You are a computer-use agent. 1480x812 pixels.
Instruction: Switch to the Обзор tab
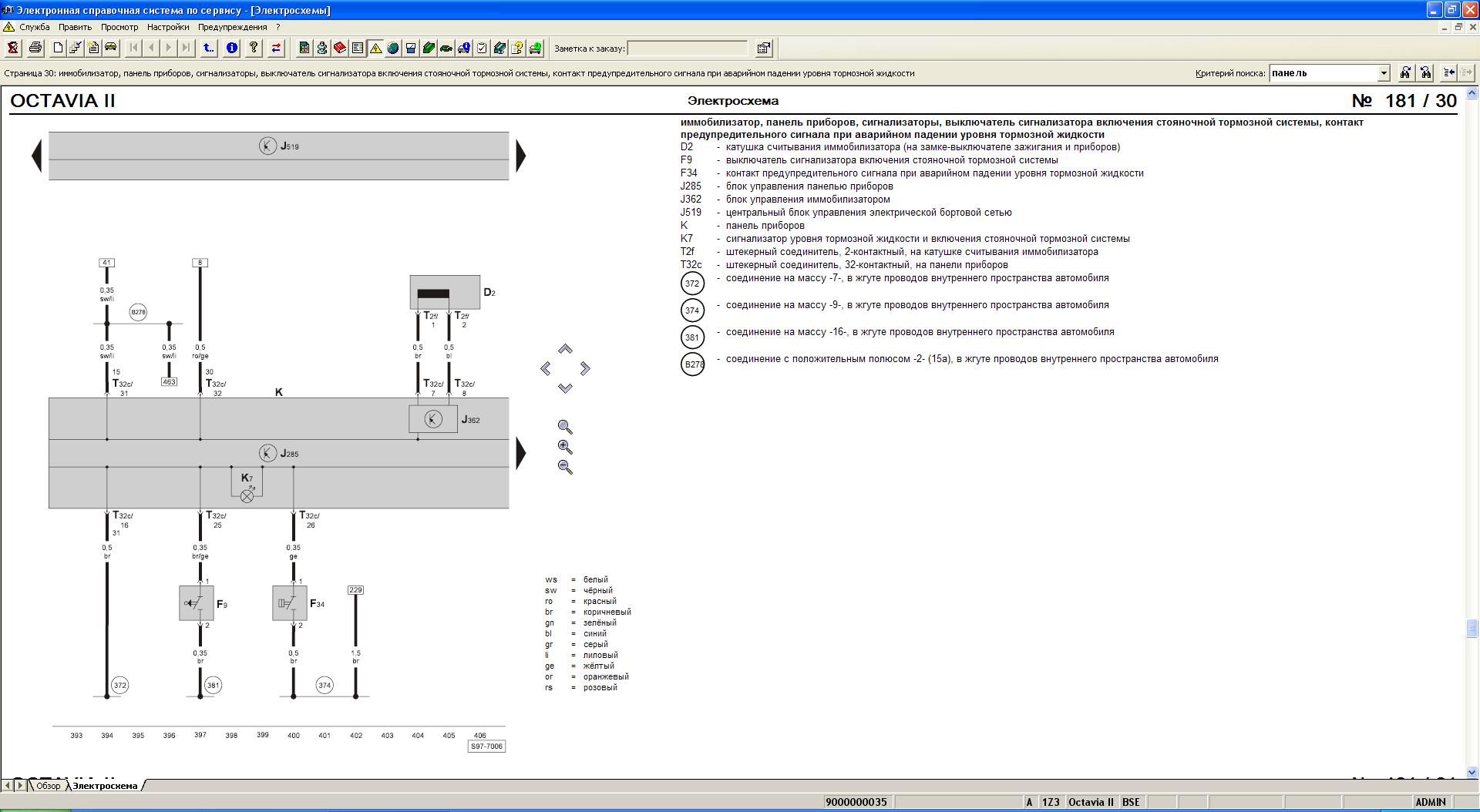48,786
